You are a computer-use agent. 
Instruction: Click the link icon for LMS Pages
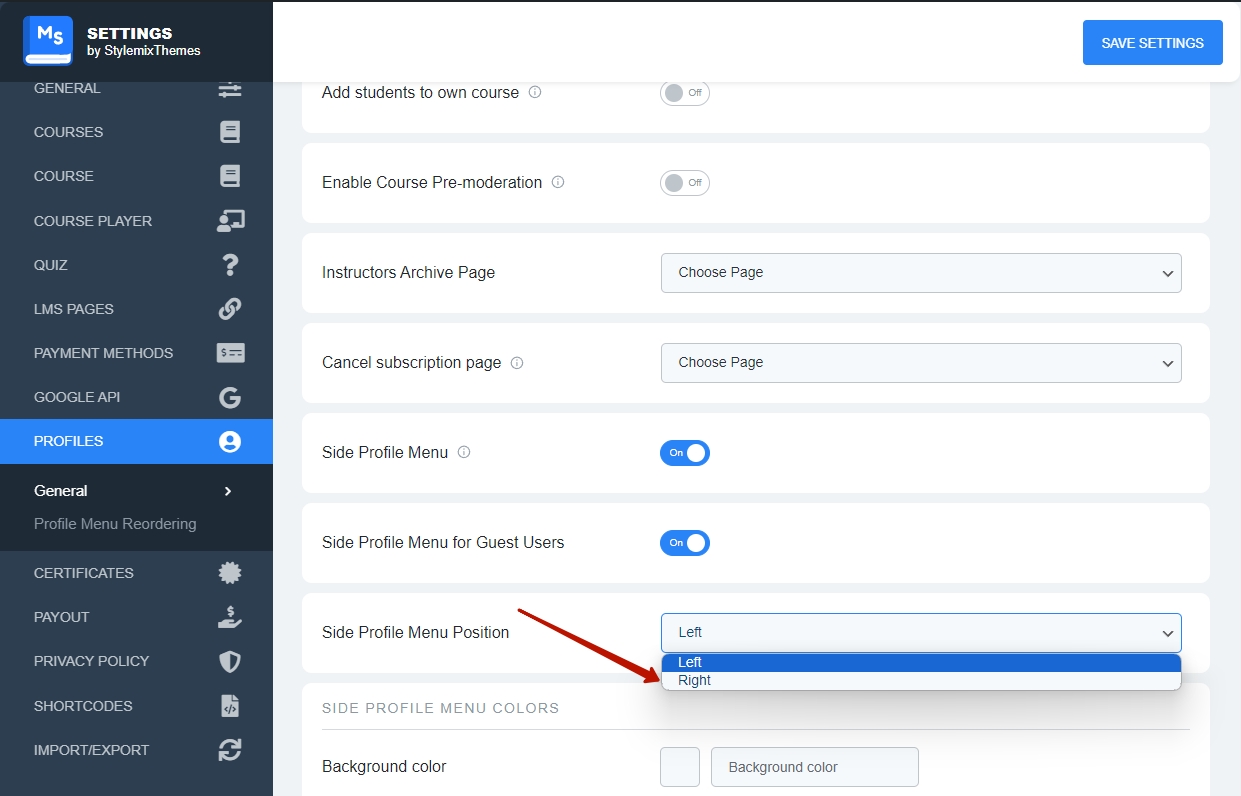coord(230,309)
